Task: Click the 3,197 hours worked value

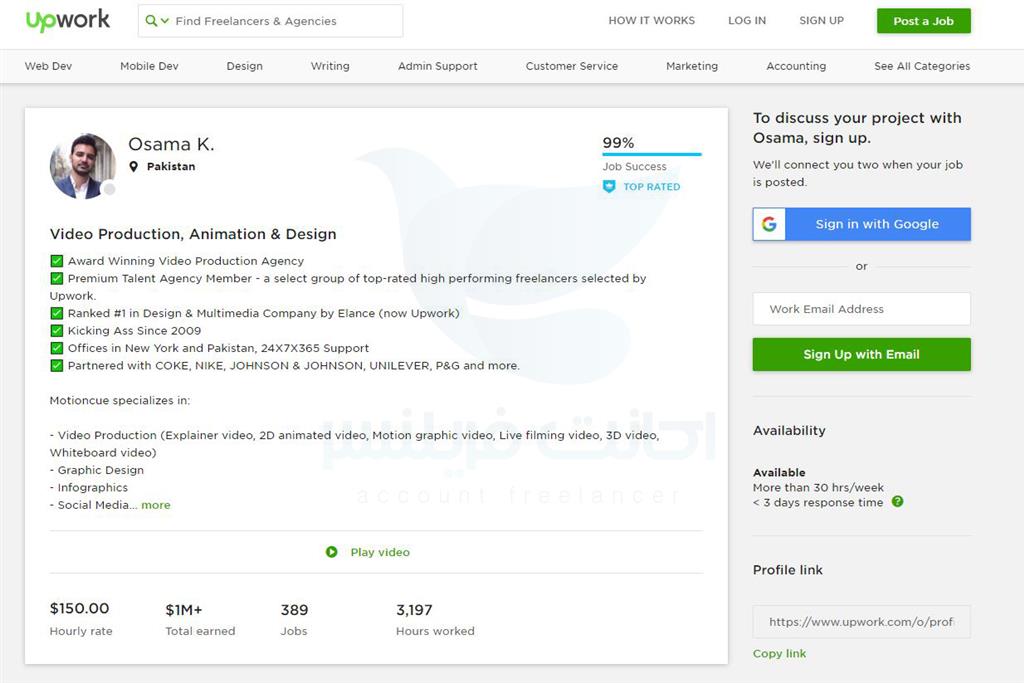Action: (x=414, y=610)
